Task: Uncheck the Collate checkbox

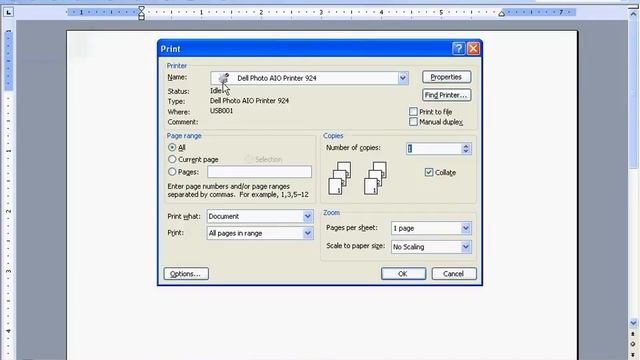Action: coord(429,172)
